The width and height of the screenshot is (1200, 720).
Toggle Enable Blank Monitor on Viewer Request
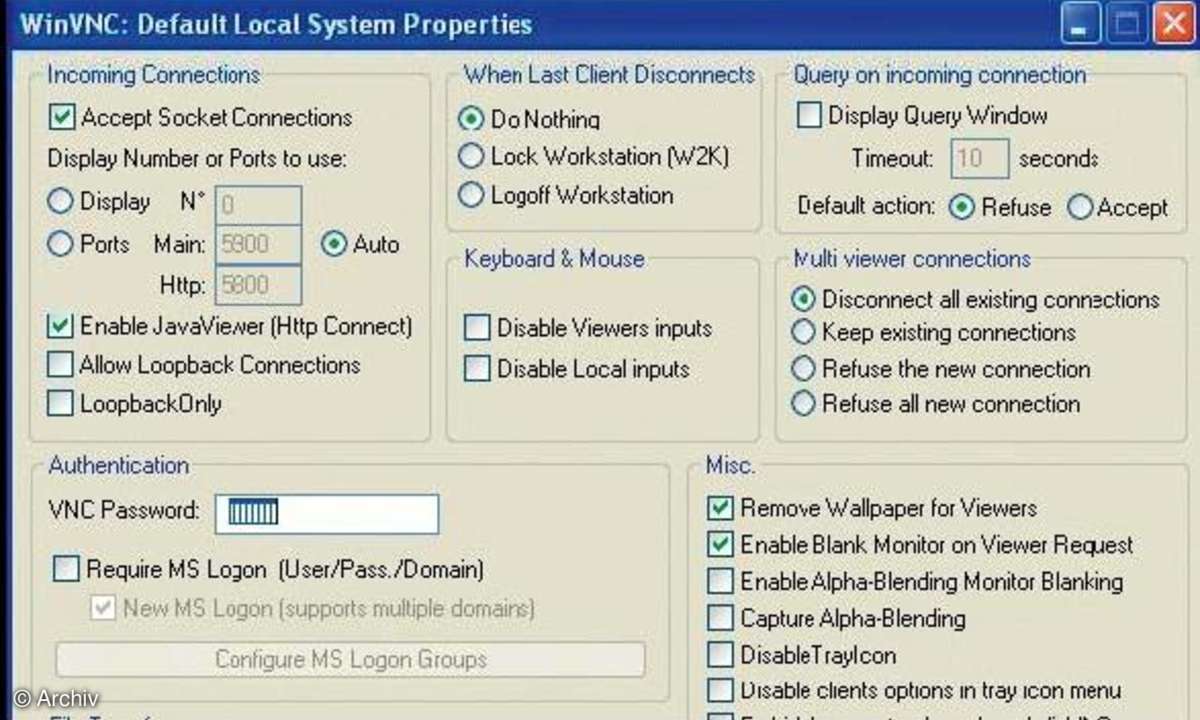(x=720, y=545)
